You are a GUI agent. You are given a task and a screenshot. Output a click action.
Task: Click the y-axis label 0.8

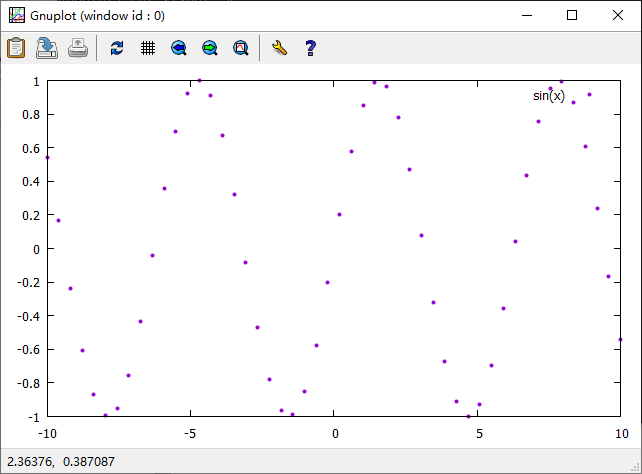[31, 115]
